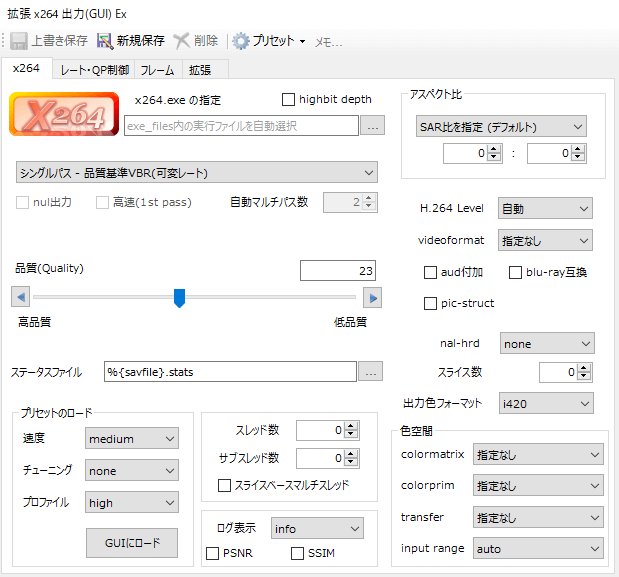Open the プリセット gear menu
The width and height of the screenshot is (619, 577).
(269, 41)
